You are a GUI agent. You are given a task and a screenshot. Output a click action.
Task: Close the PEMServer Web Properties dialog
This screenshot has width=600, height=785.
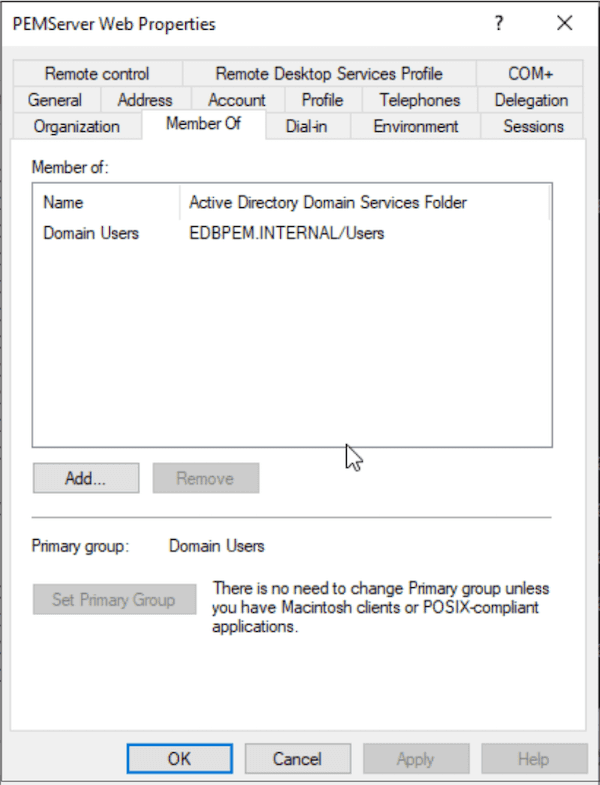pyautogui.click(x=564, y=24)
